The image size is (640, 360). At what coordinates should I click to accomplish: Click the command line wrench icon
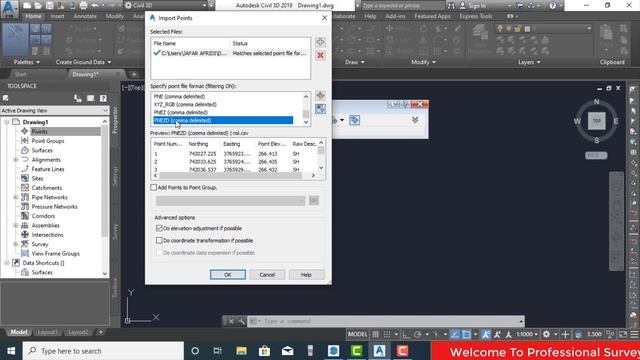[x=242, y=321]
